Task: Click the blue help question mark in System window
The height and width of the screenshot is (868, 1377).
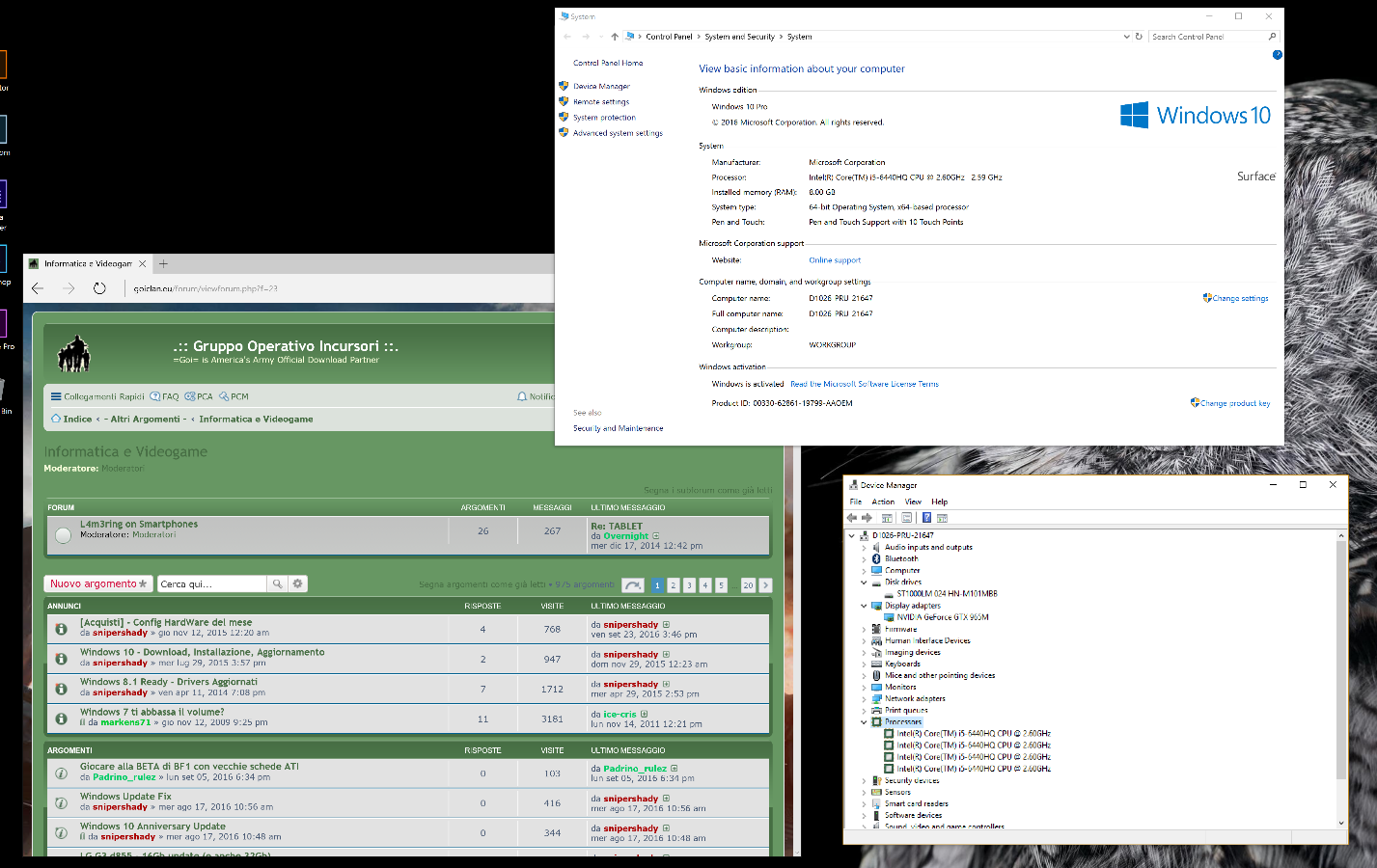Action: pyautogui.click(x=1277, y=55)
